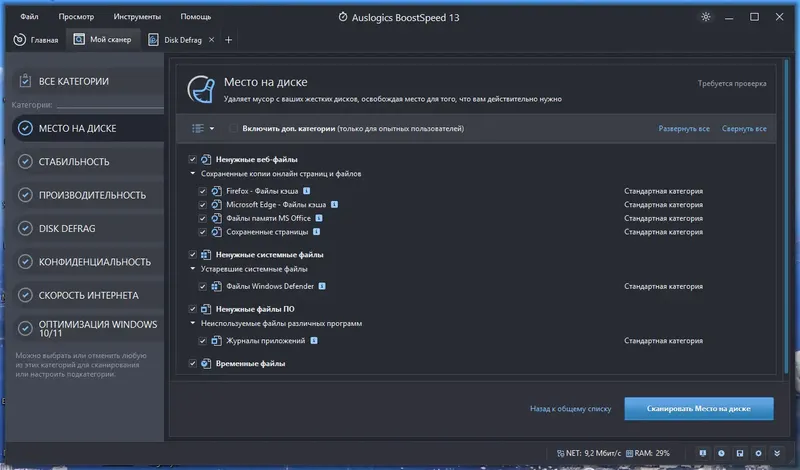The height and width of the screenshot is (470, 800).
Task: Click the Ненужные системные файлы group icon
Action: (206, 255)
